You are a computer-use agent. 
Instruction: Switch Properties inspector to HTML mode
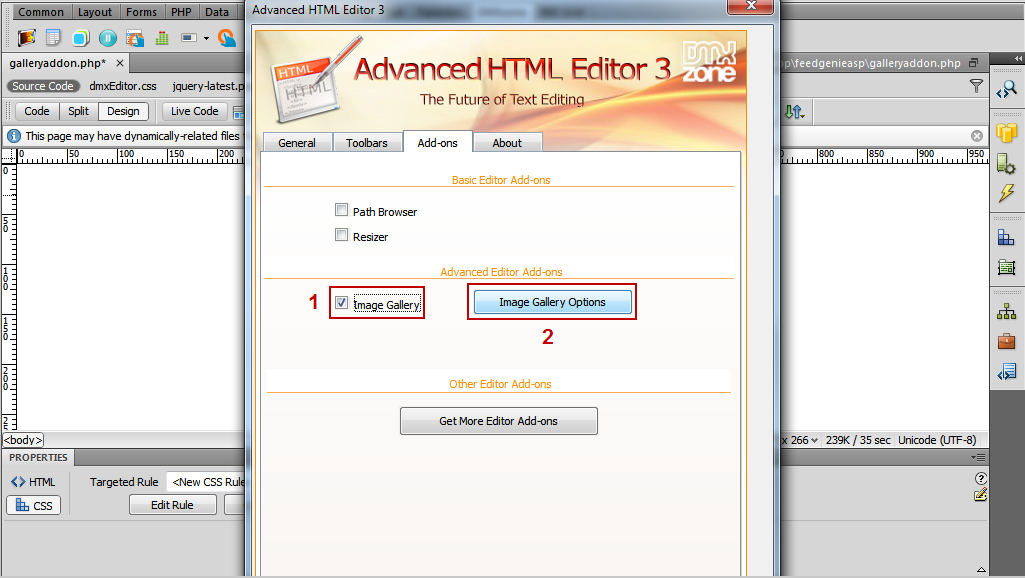[33, 482]
